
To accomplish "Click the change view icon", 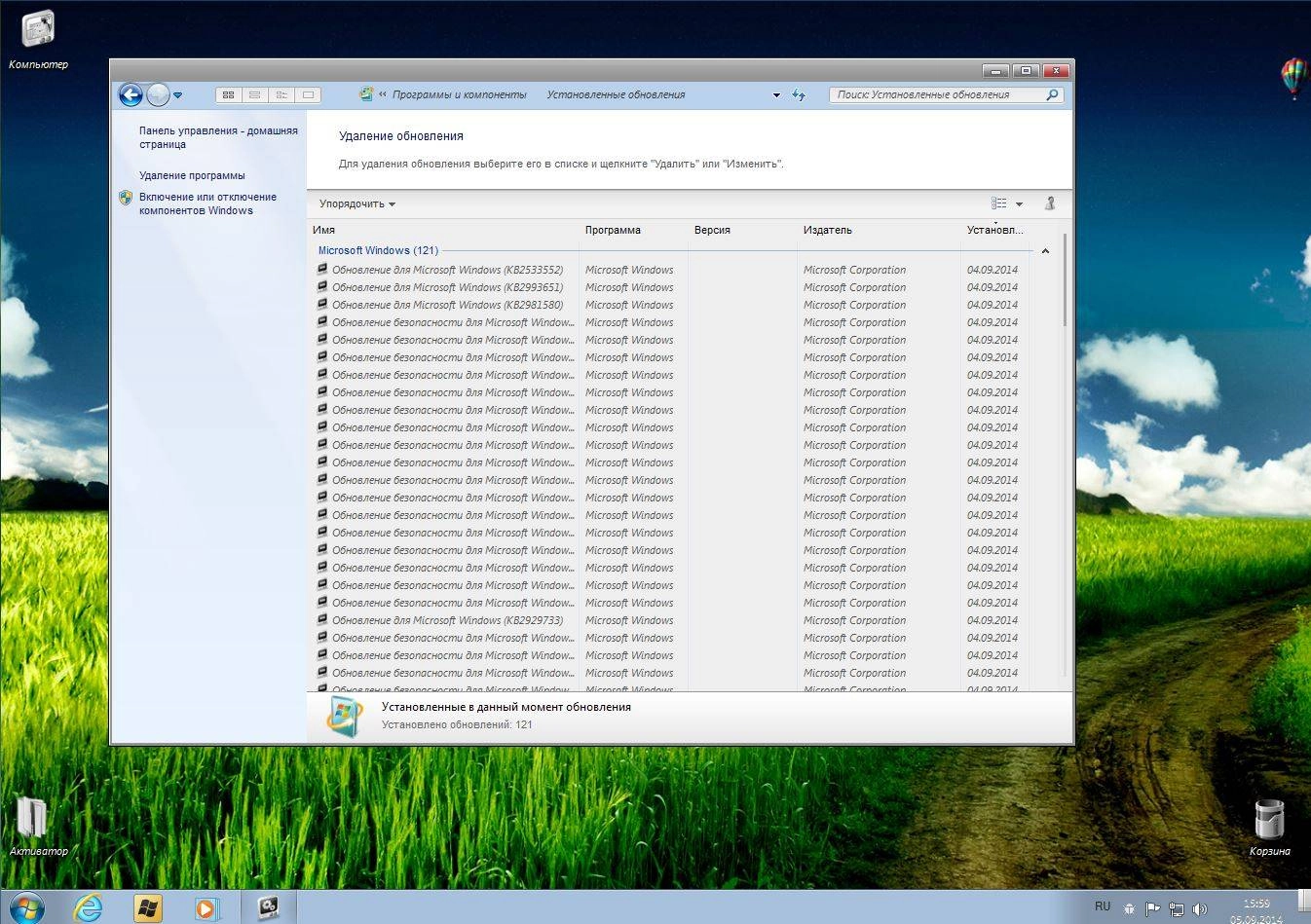I will click(x=998, y=203).
